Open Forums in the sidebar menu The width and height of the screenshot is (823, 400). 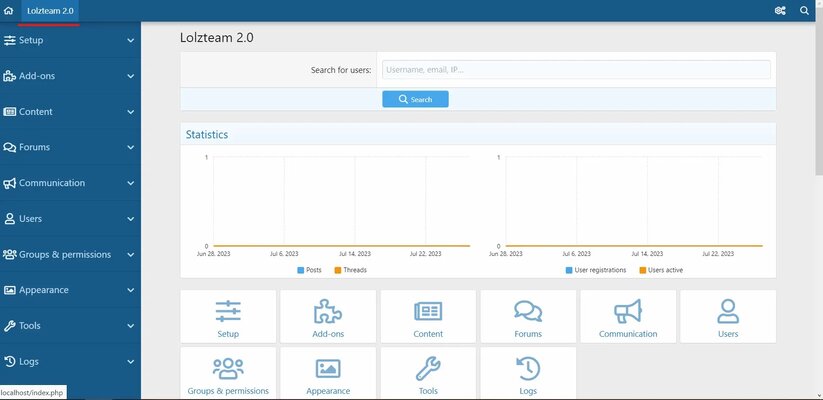35,148
